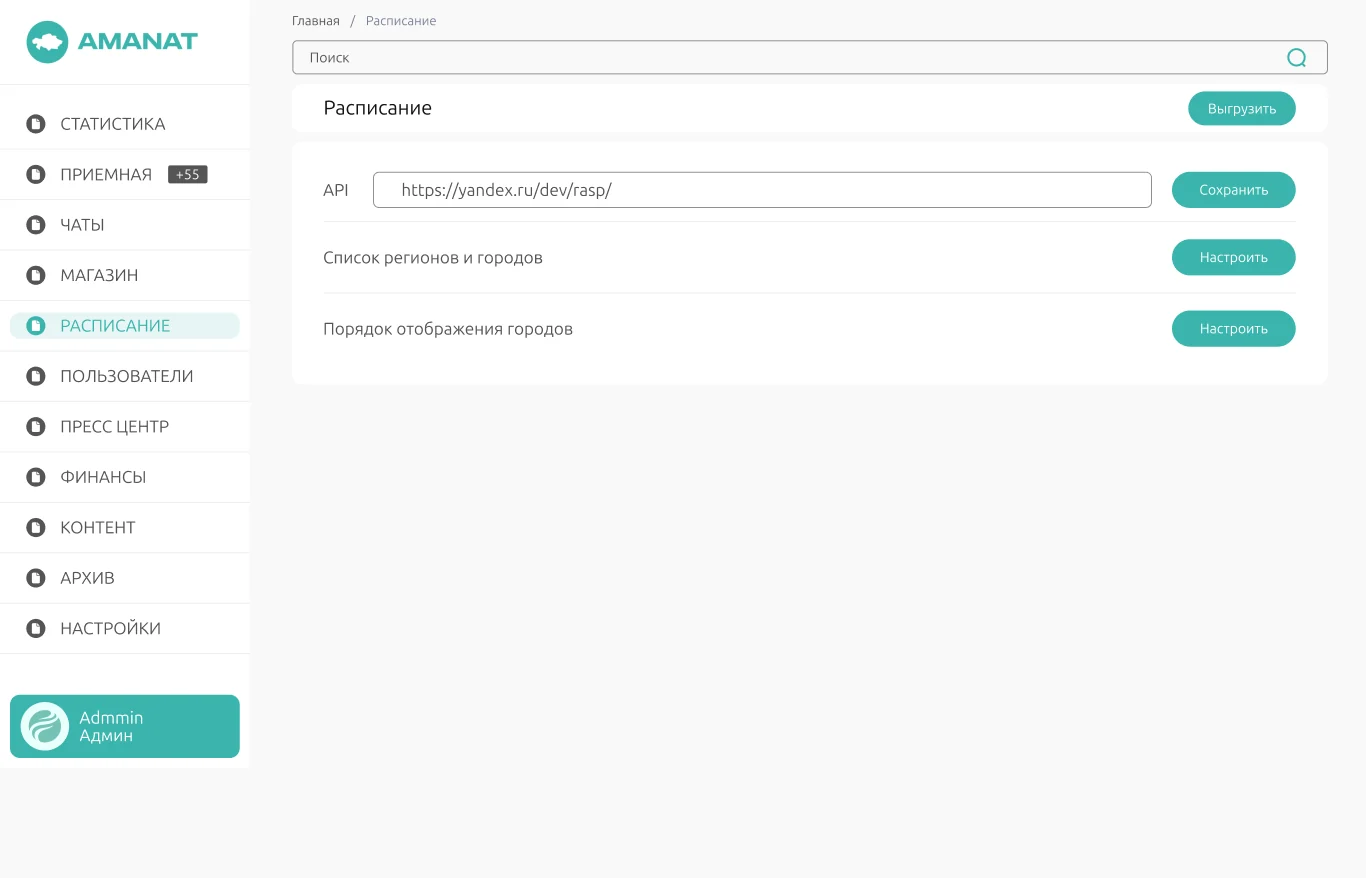
Task: Click the +55 badge next to ПРИЕМНАЯ
Action: pos(187,174)
